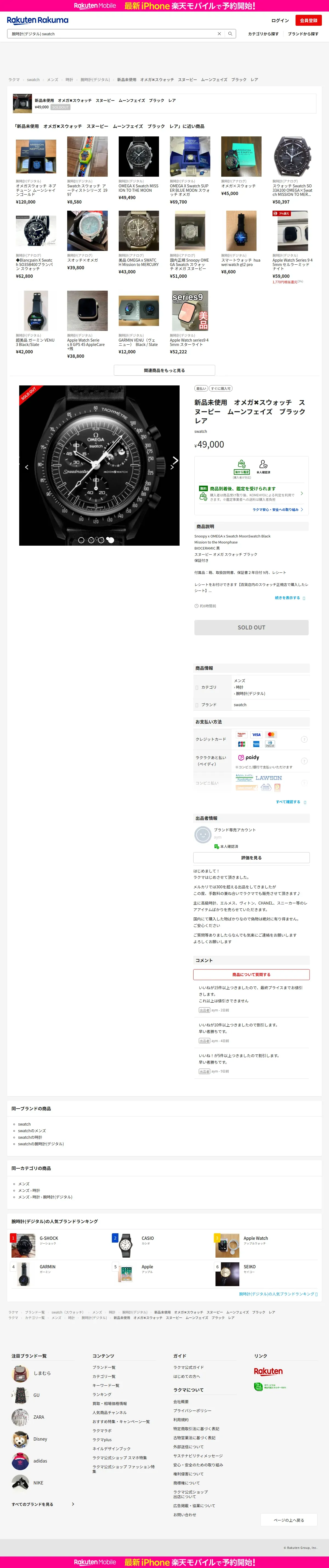This screenshot has width=329, height=1568.
Task: Click the ログイン link
Action: coord(280,21)
